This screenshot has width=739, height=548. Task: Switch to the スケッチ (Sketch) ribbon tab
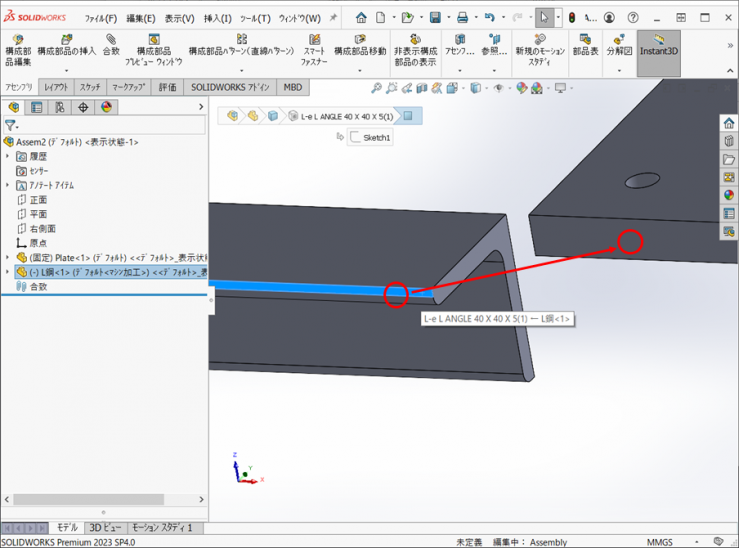pyautogui.click(x=90, y=88)
